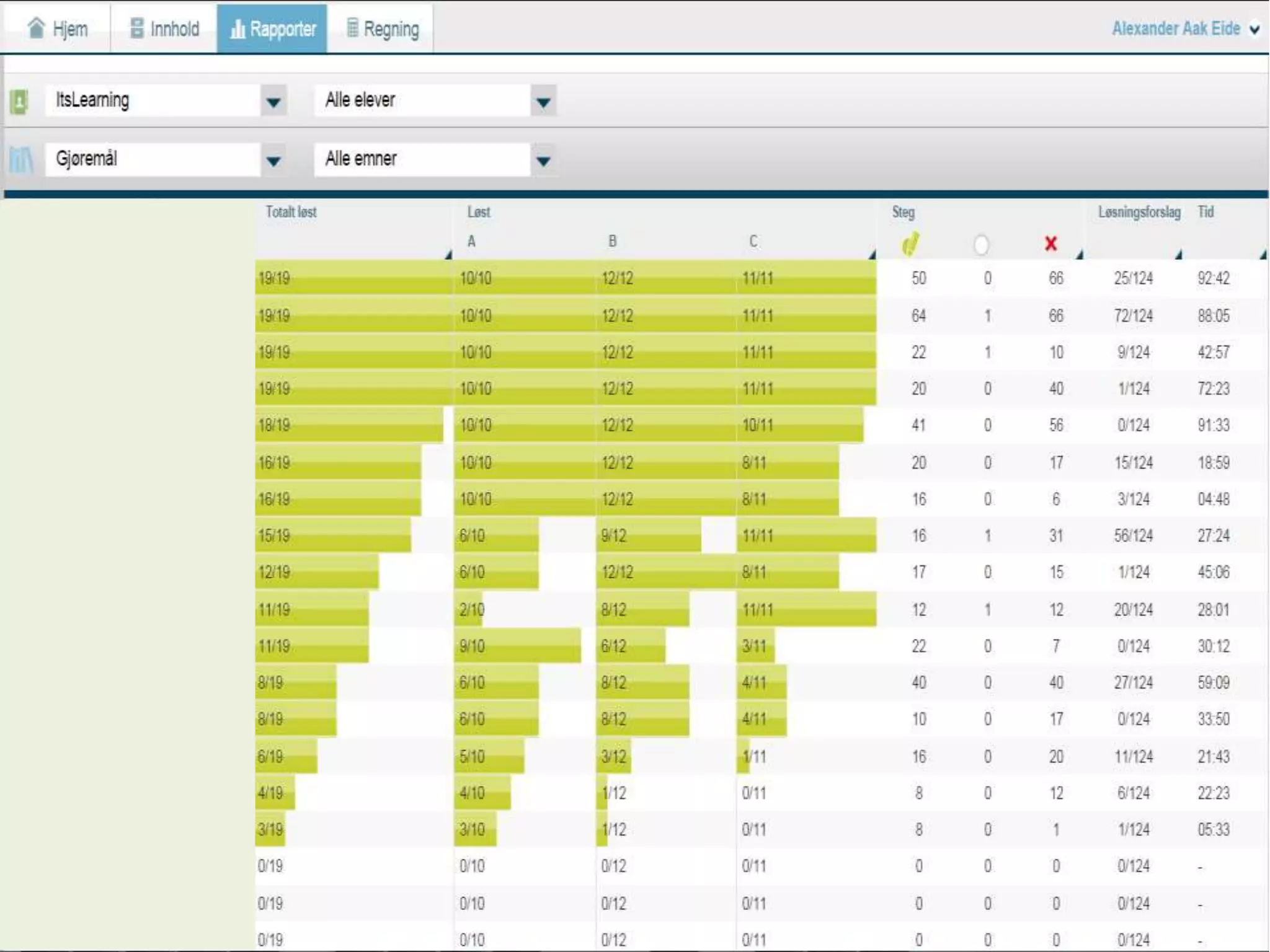Click the 72/124 løsningsforslag cell
This screenshot has height=952, width=1270.
tap(1133, 315)
